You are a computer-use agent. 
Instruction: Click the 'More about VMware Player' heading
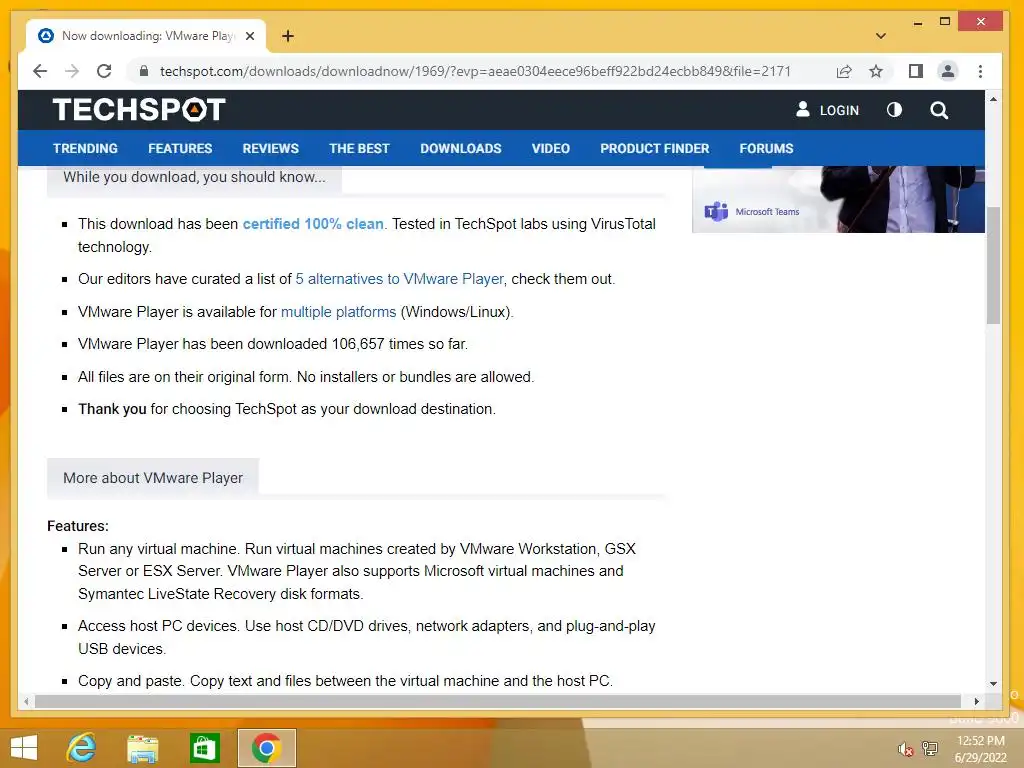[153, 478]
